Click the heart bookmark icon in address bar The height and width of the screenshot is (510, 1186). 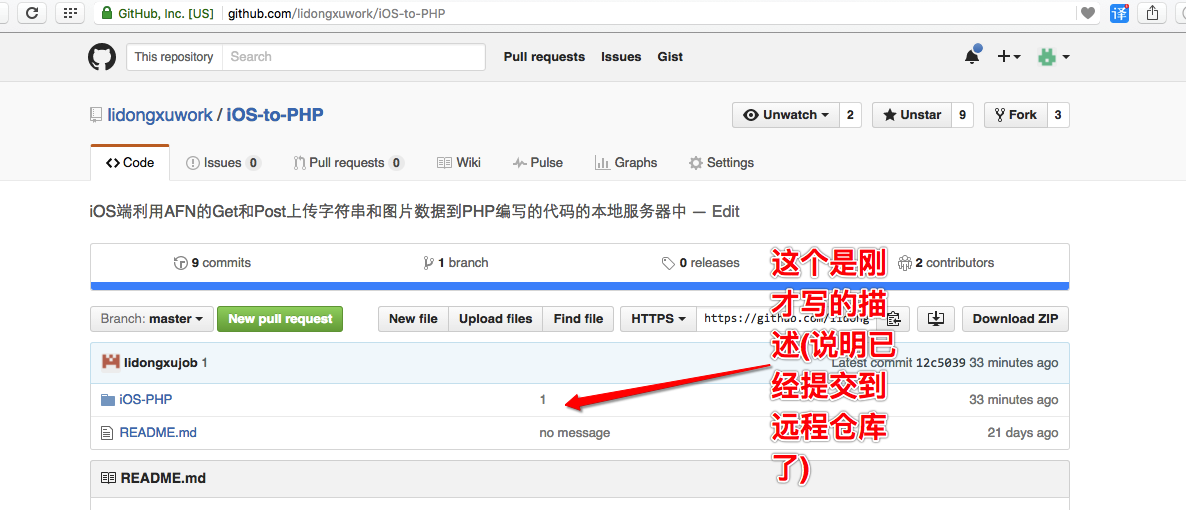pos(1087,13)
